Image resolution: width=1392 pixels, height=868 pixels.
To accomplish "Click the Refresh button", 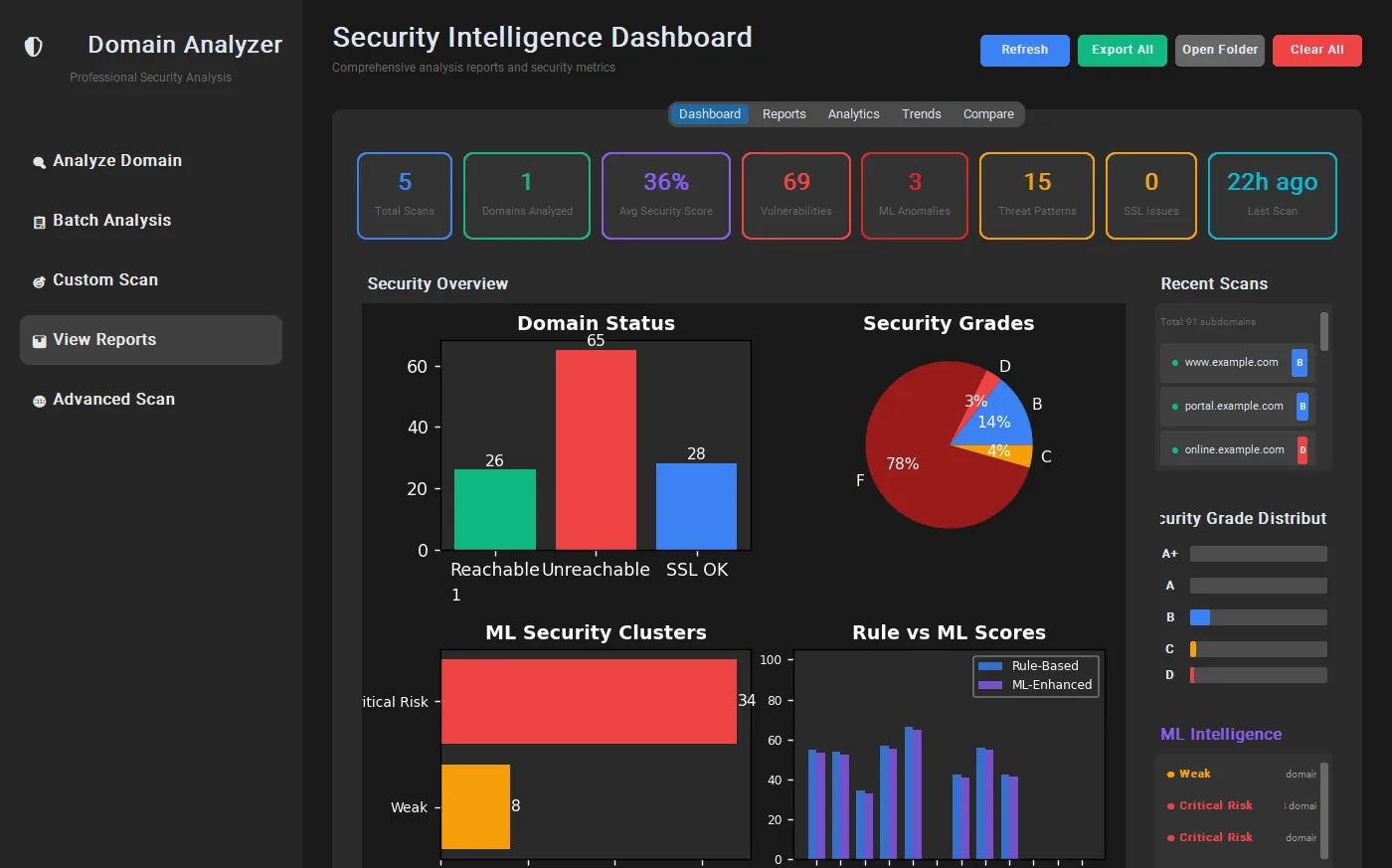I will 1025,51.
